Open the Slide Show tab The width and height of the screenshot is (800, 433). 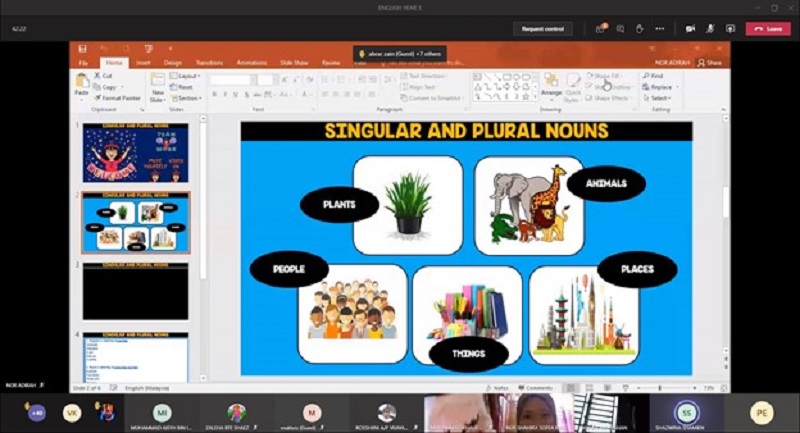click(x=294, y=63)
